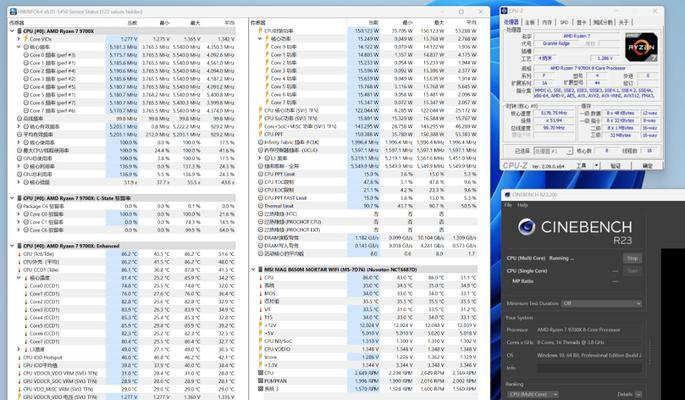Open Minimum Test Duration dropdown in Cinebench
685x400 pixels.
tap(602, 303)
